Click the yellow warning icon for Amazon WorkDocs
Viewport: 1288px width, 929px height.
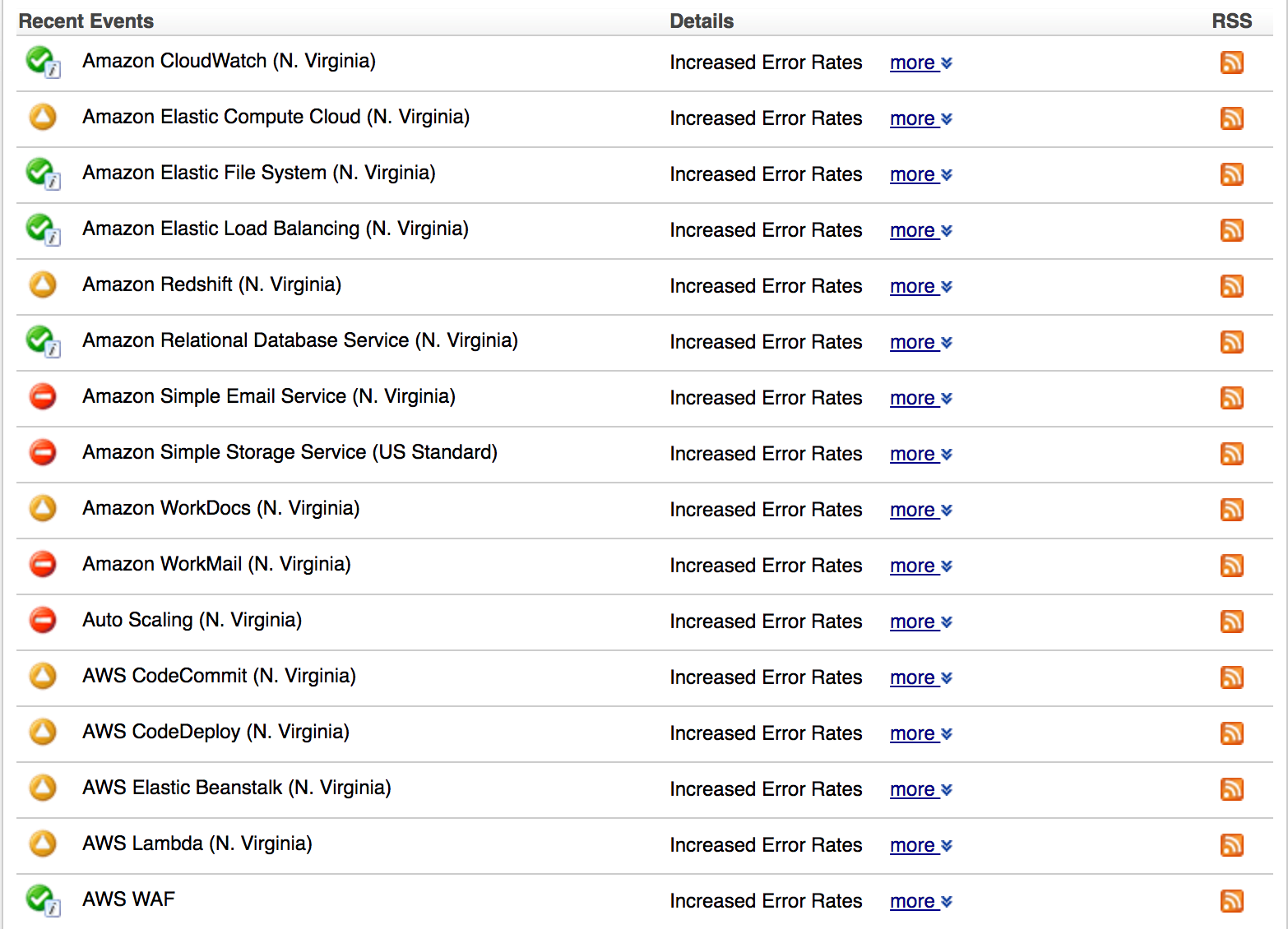tap(43, 508)
